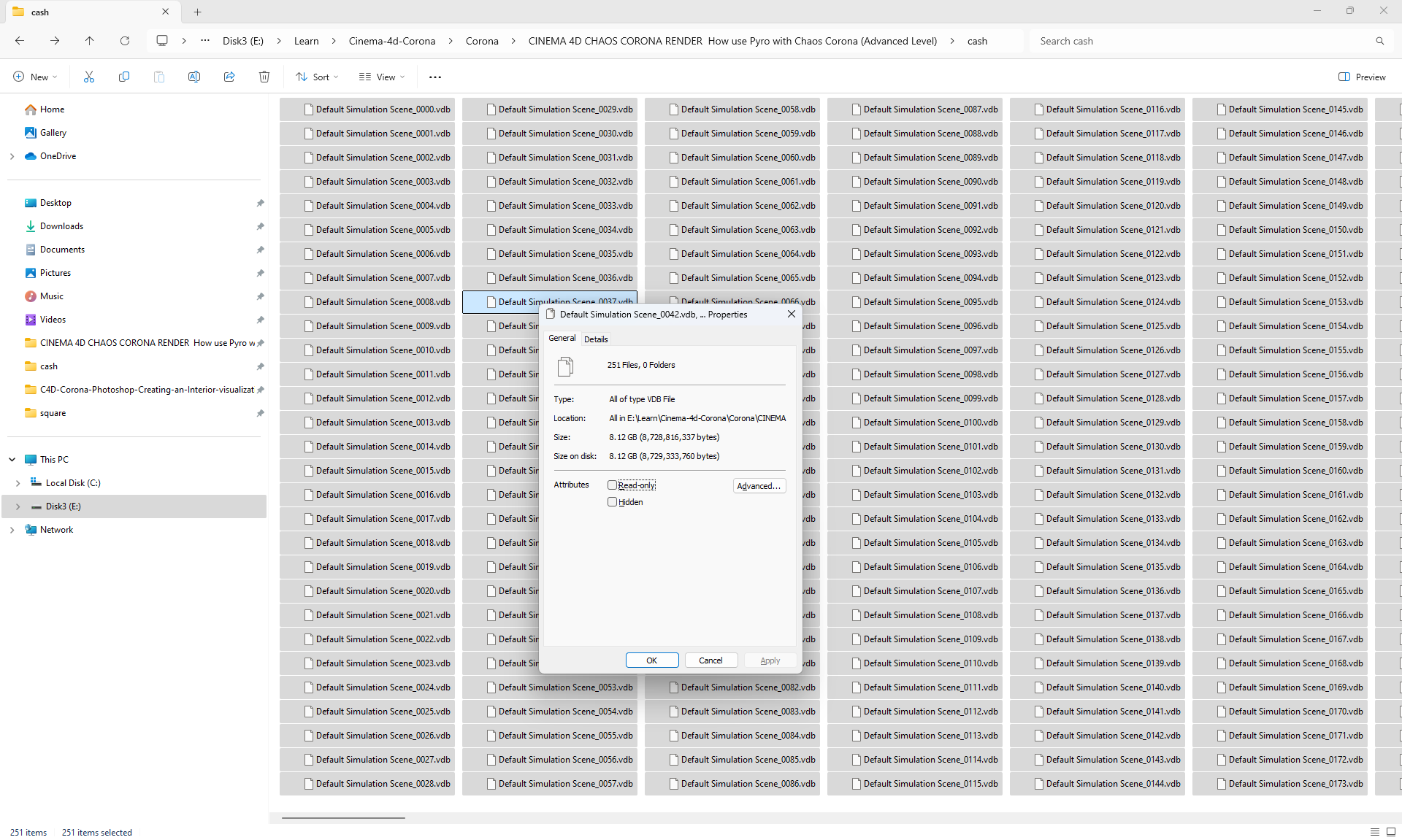Click the Delete trash icon
1402x840 pixels.
pyautogui.click(x=264, y=77)
